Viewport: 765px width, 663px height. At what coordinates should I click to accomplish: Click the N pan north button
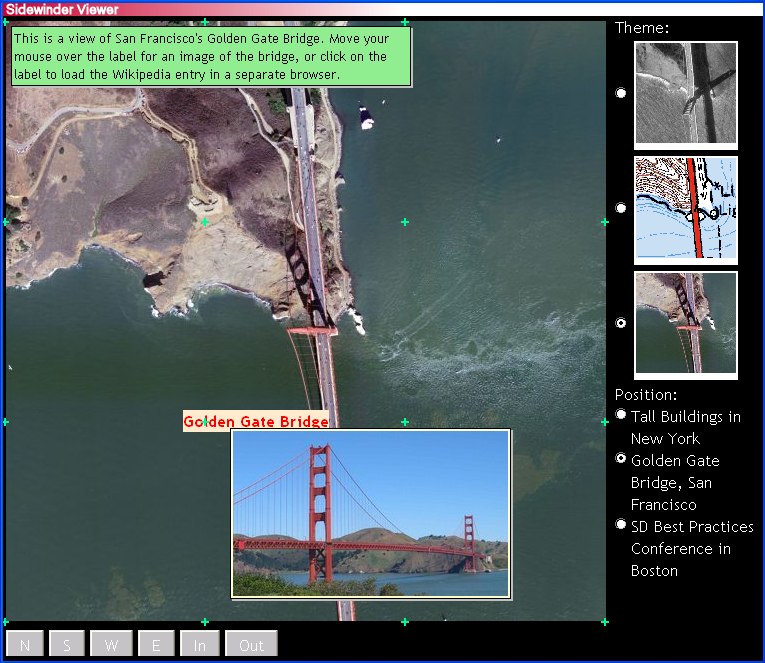tap(25, 645)
